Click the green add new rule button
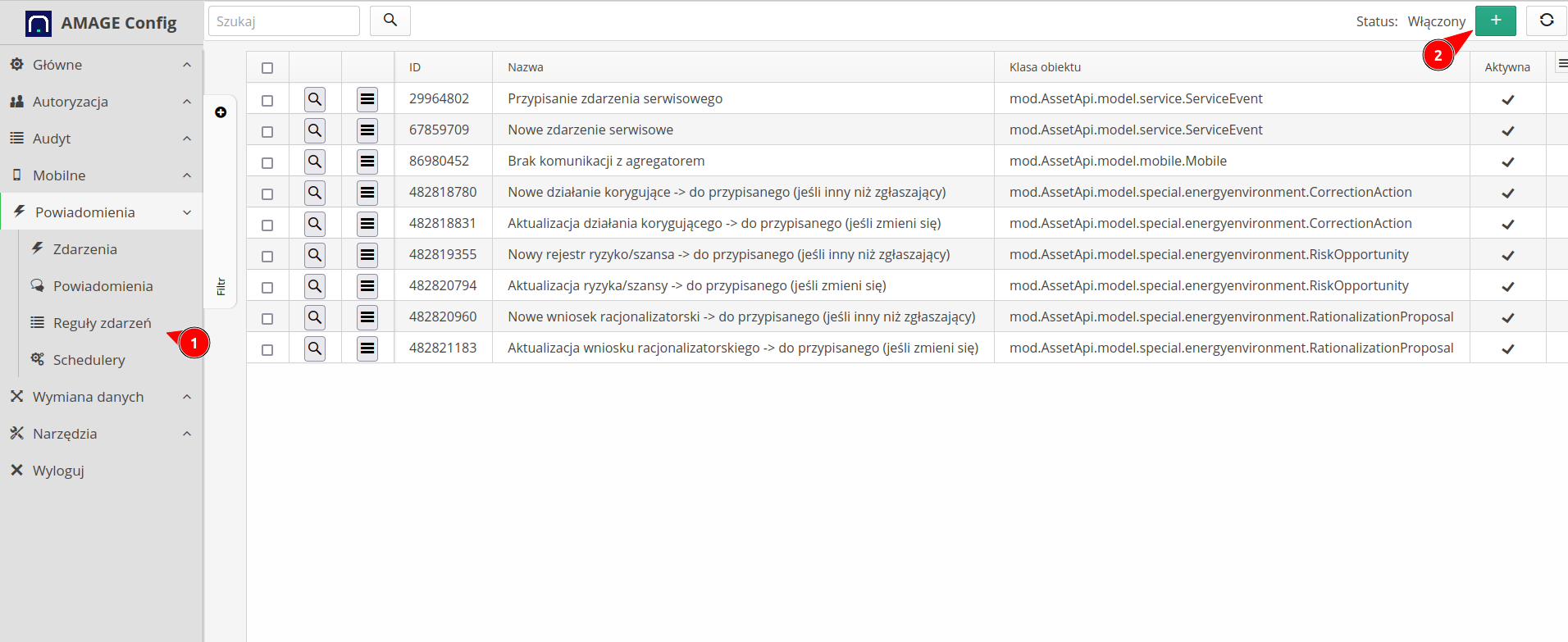Viewport: 1568px width, 642px height. [x=1495, y=20]
